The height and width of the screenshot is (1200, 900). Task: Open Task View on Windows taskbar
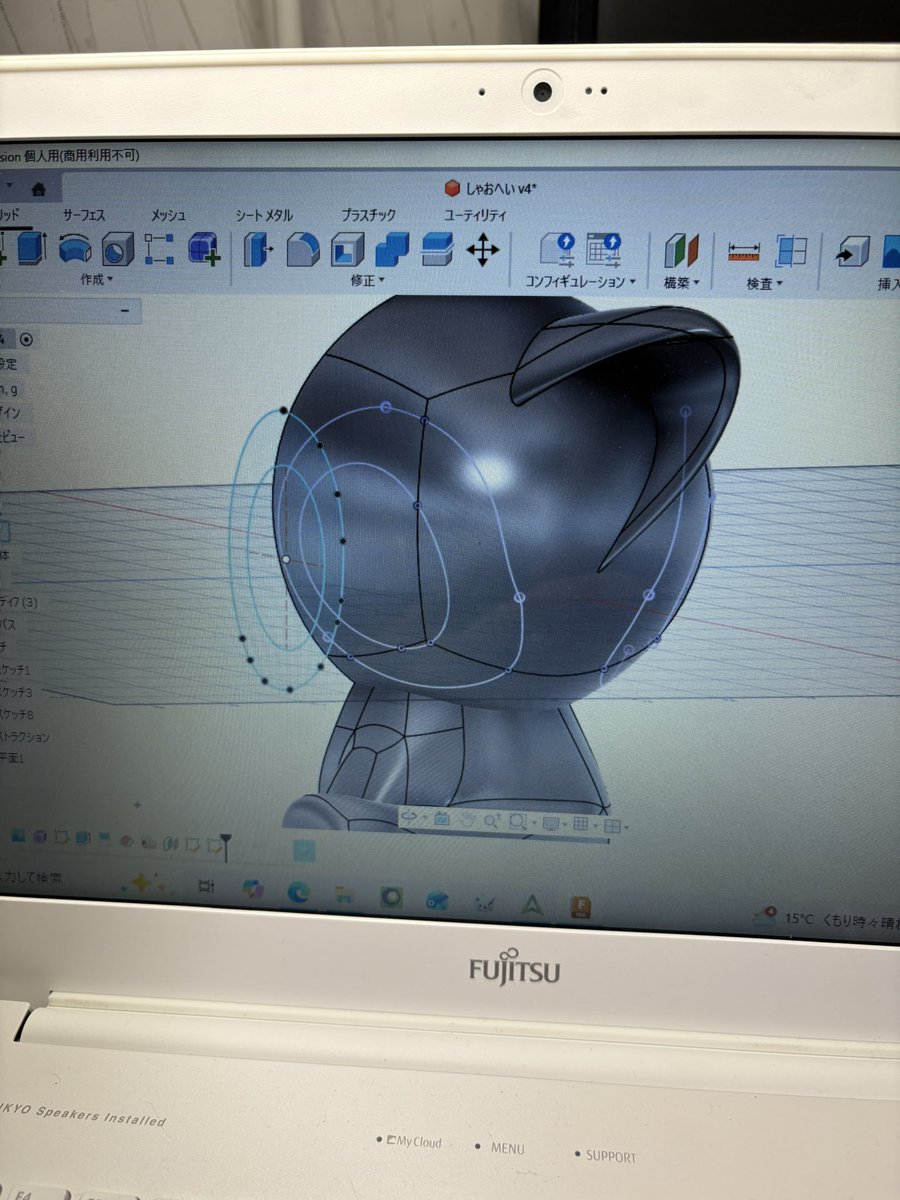pos(207,884)
